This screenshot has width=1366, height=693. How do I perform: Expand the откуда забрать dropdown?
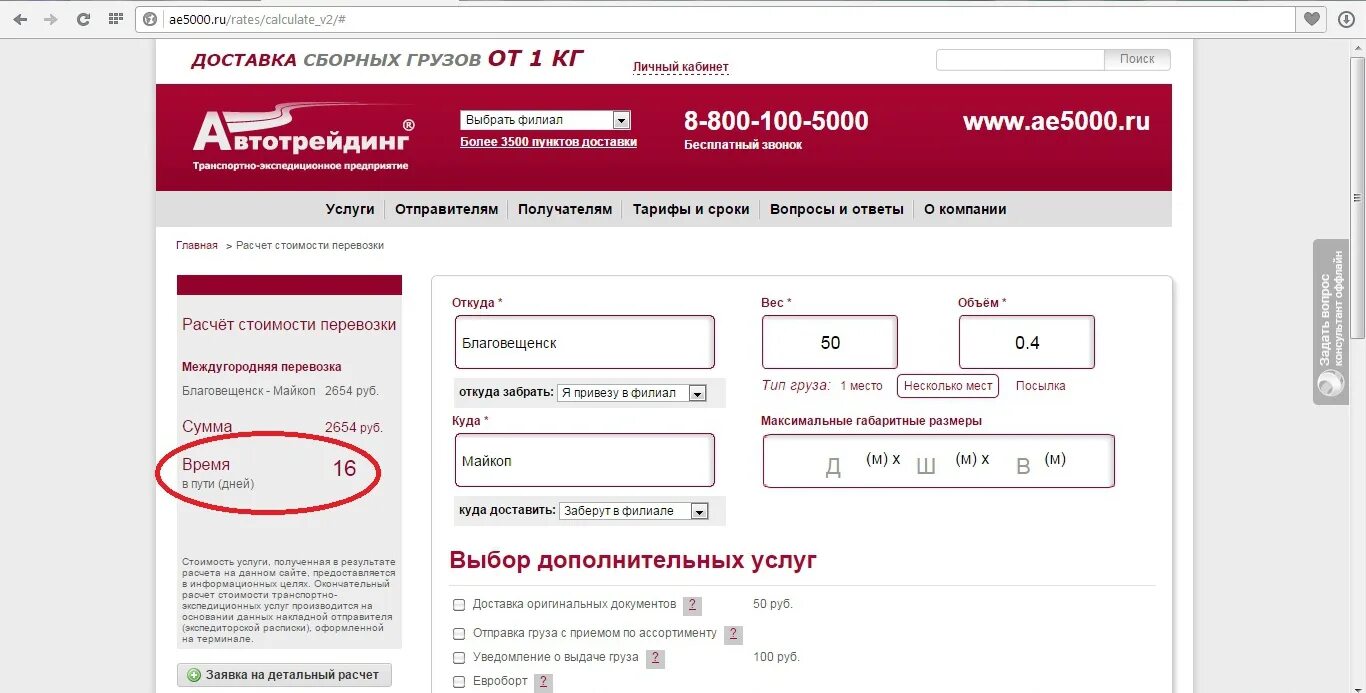pos(632,393)
